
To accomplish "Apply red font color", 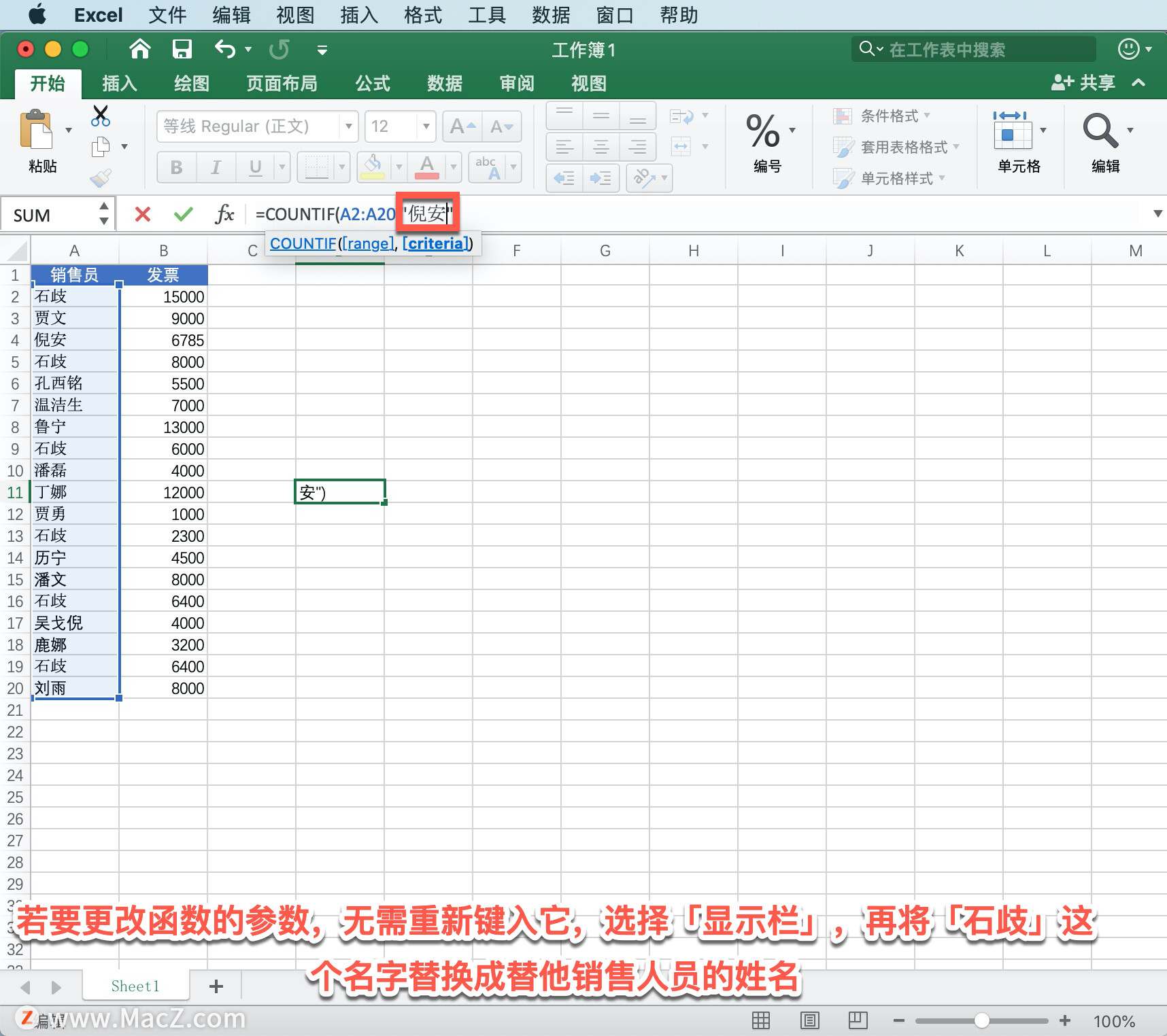I will pyautogui.click(x=427, y=167).
